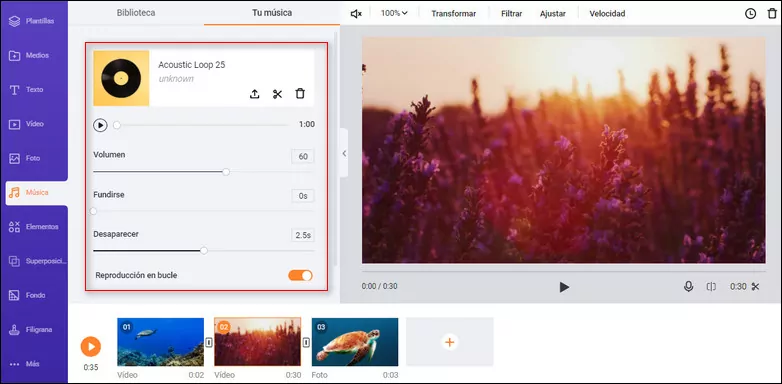Play the Acoustic Loop 25 audio preview
This screenshot has width=782, height=384.
coord(100,125)
